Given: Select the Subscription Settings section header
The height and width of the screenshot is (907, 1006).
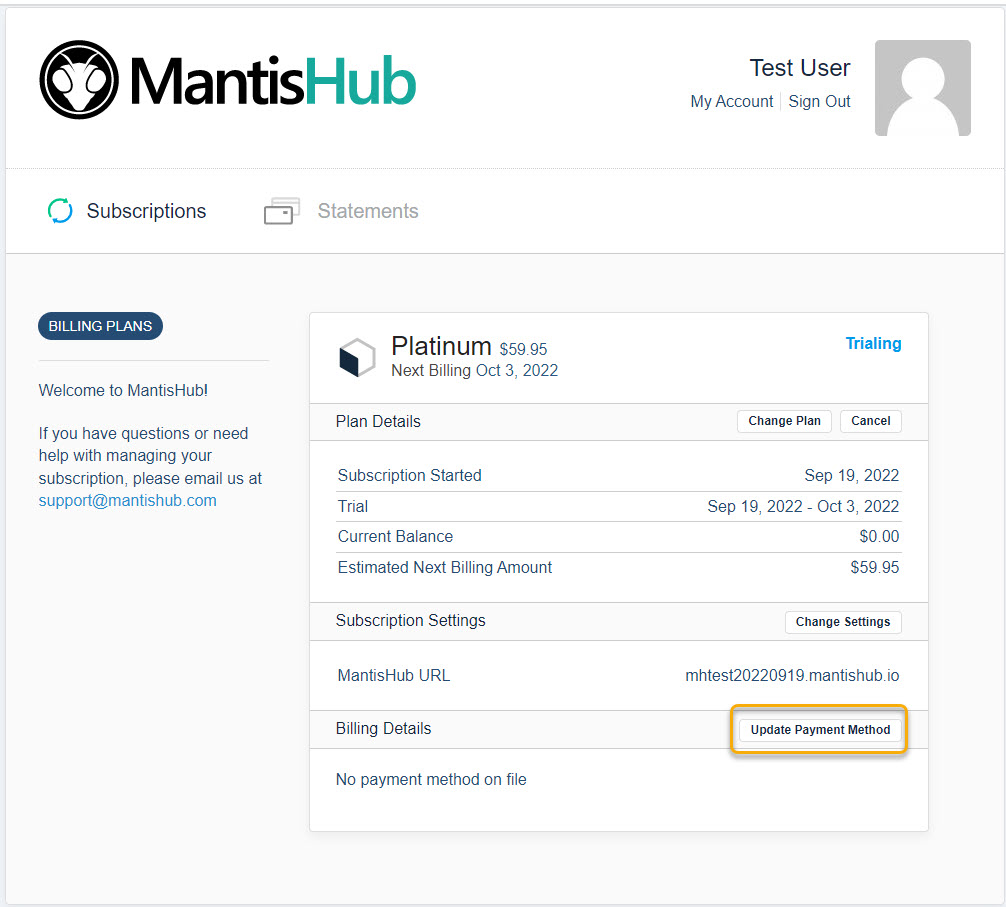Looking at the screenshot, I should 411,620.
